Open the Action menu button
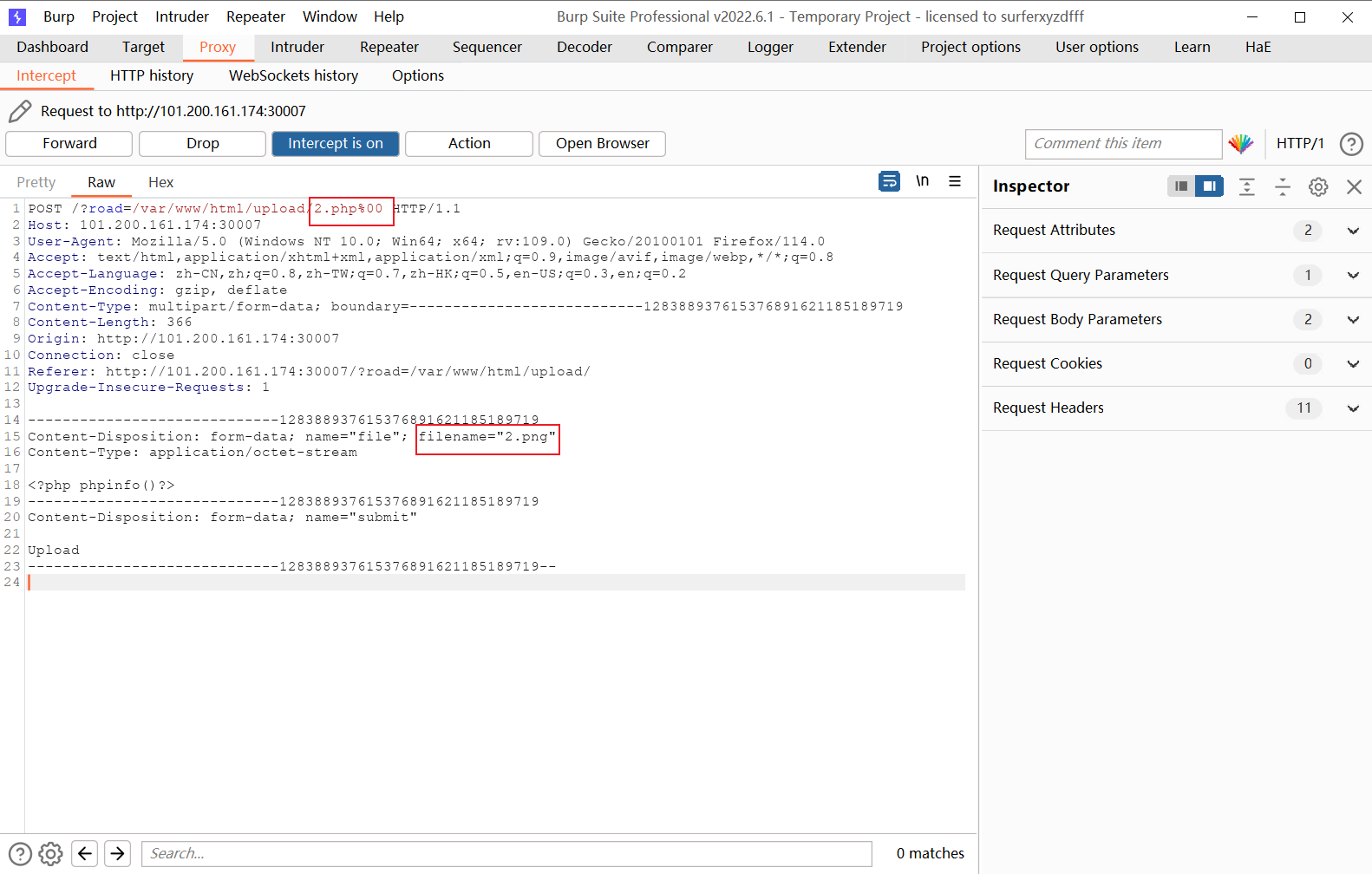Image resolution: width=1372 pixels, height=874 pixels. click(469, 144)
